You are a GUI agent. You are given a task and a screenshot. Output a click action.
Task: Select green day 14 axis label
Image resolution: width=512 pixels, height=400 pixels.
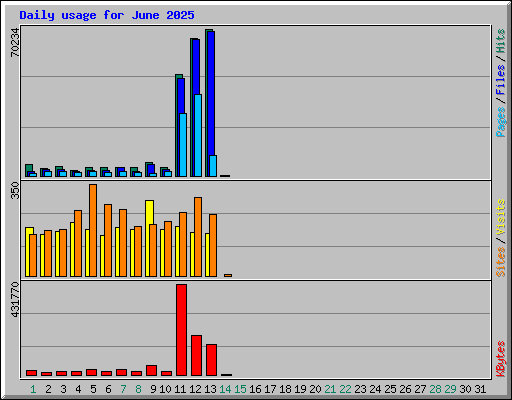tap(225, 389)
